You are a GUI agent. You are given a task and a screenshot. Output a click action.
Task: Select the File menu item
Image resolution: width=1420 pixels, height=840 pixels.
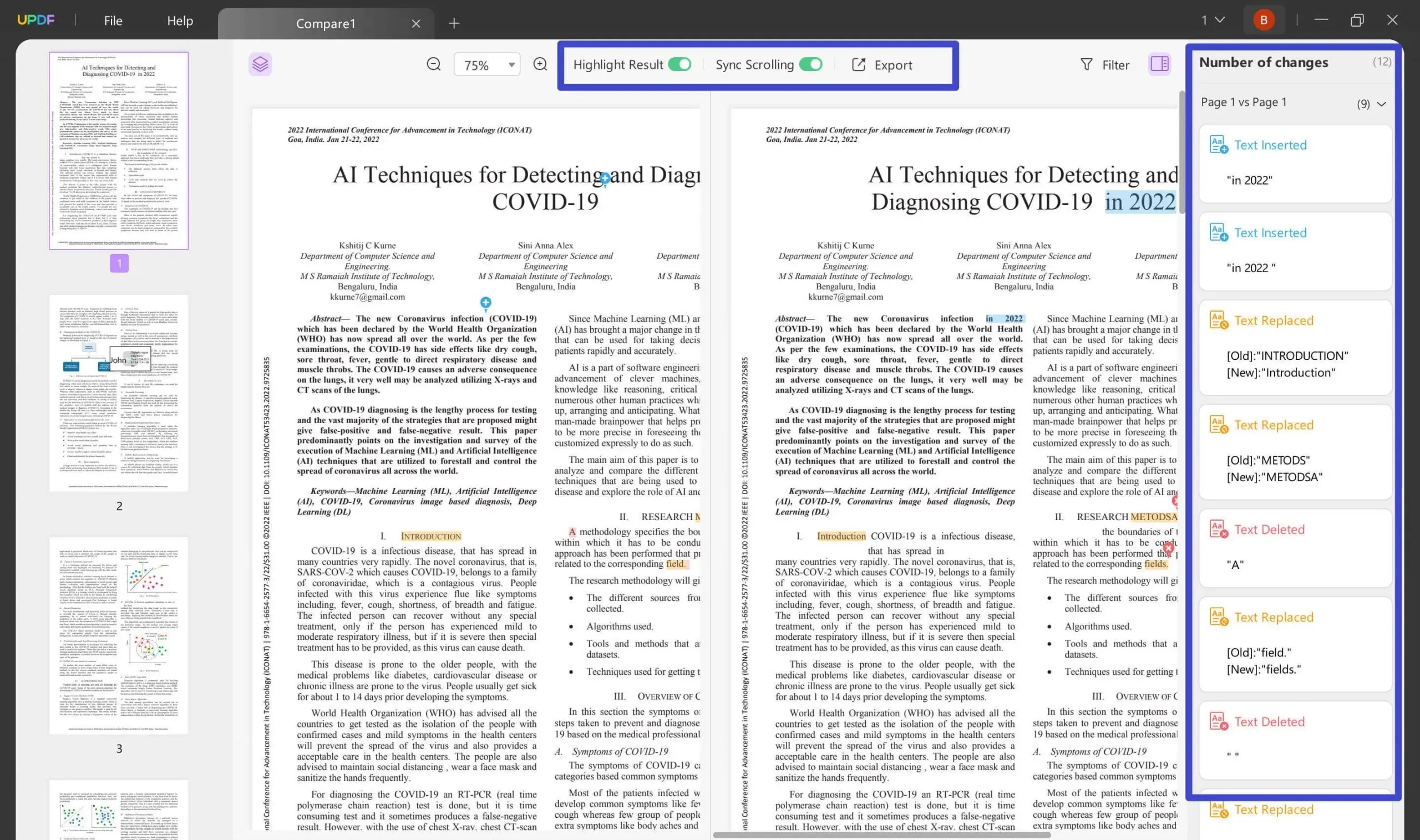tap(113, 20)
